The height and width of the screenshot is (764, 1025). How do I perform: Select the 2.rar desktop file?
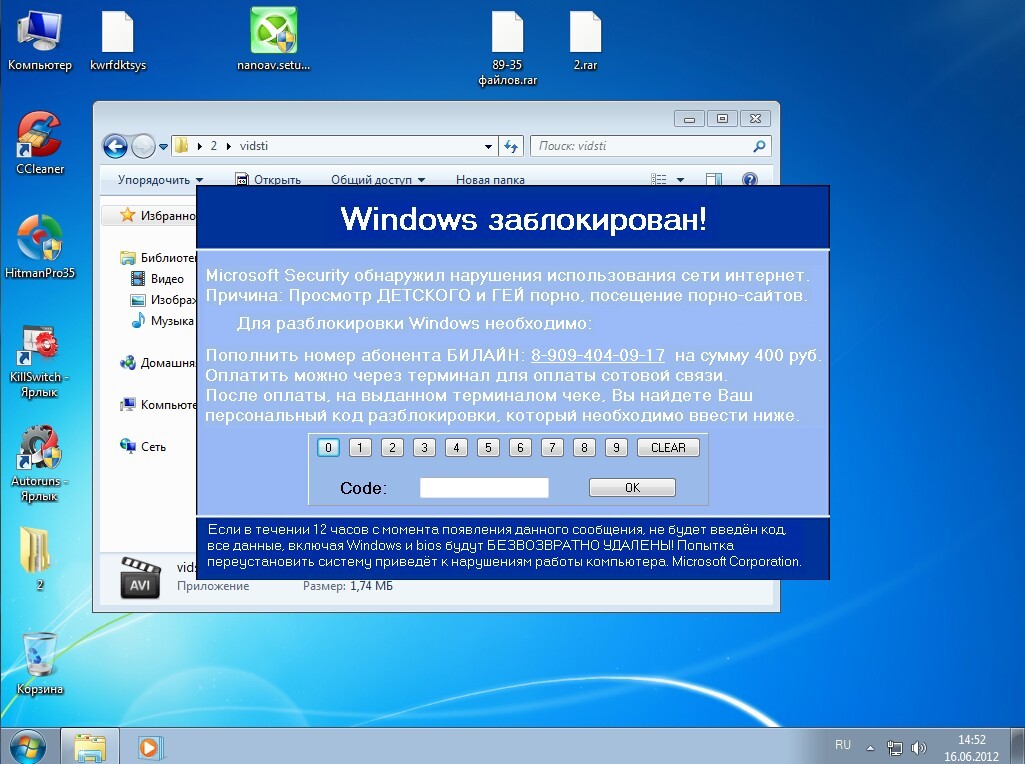point(585,41)
